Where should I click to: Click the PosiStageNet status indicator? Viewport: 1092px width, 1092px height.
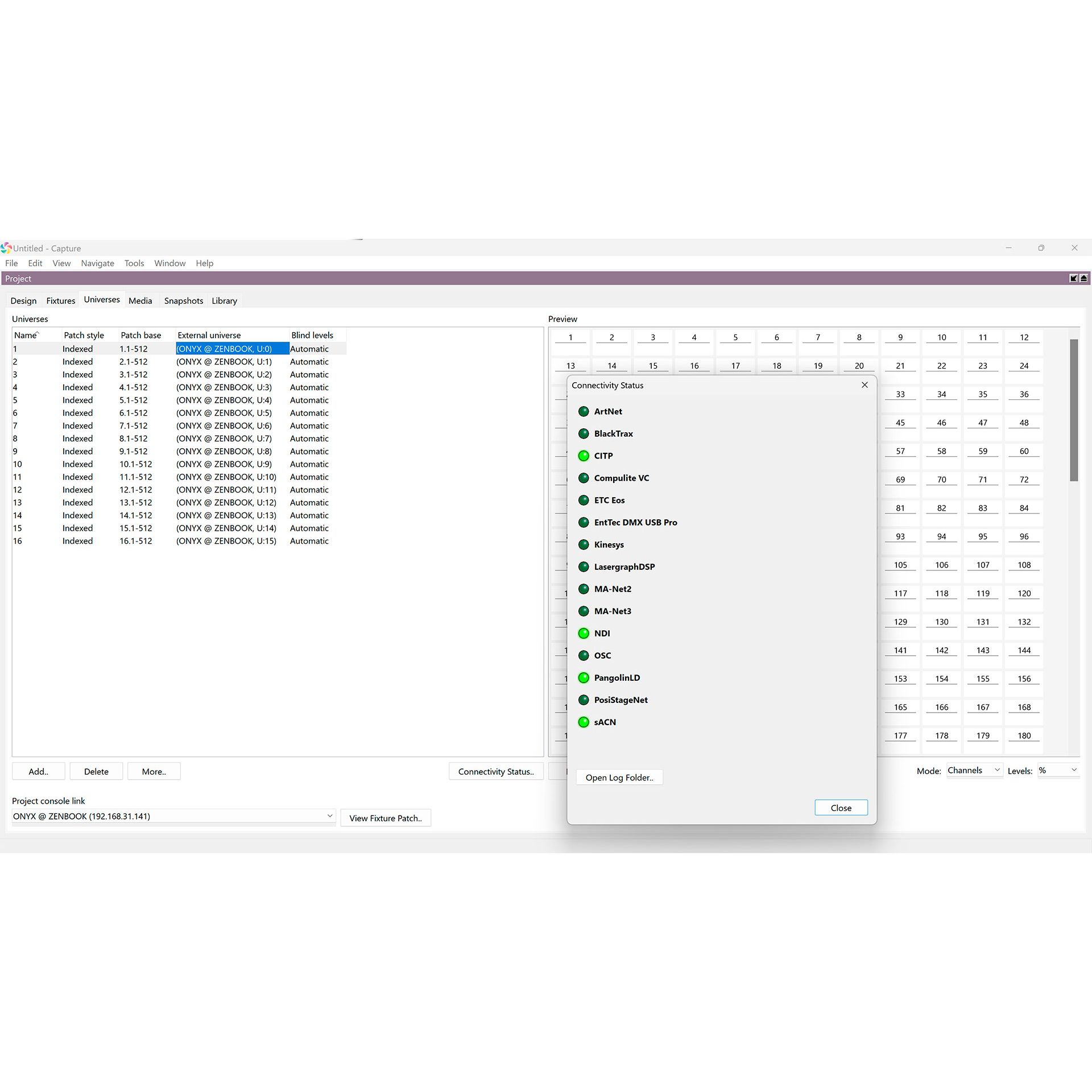583,700
